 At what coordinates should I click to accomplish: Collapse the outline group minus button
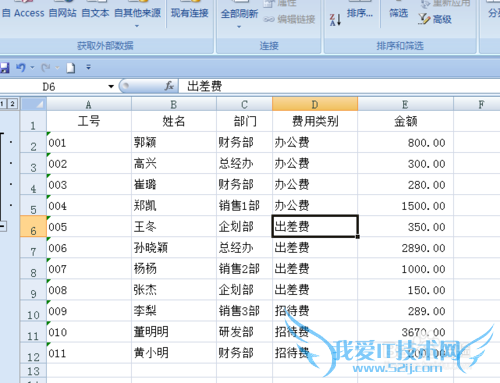[x=3, y=226]
